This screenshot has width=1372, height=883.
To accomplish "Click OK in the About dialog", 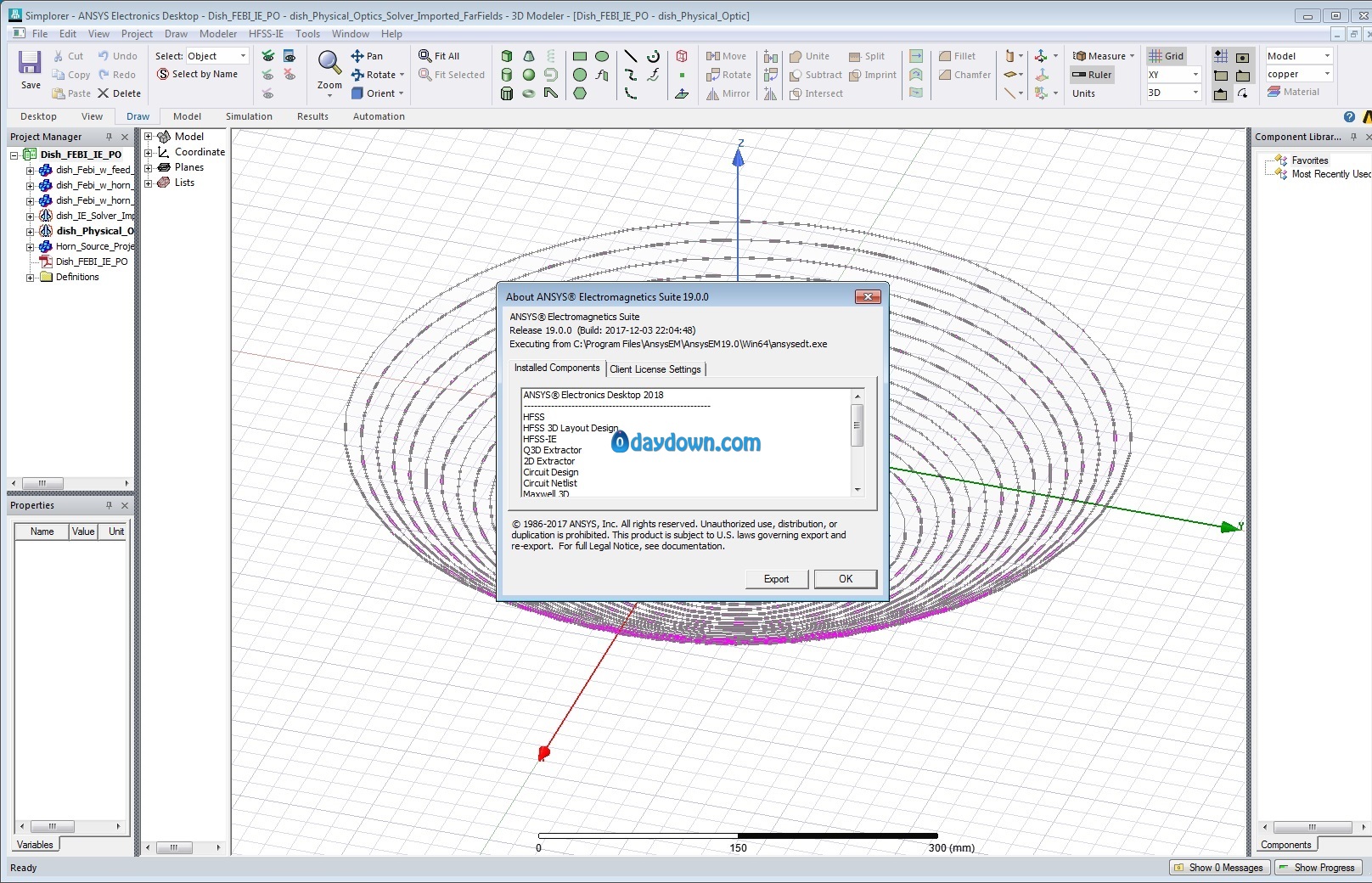I will pyautogui.click(x=846, y=579).
